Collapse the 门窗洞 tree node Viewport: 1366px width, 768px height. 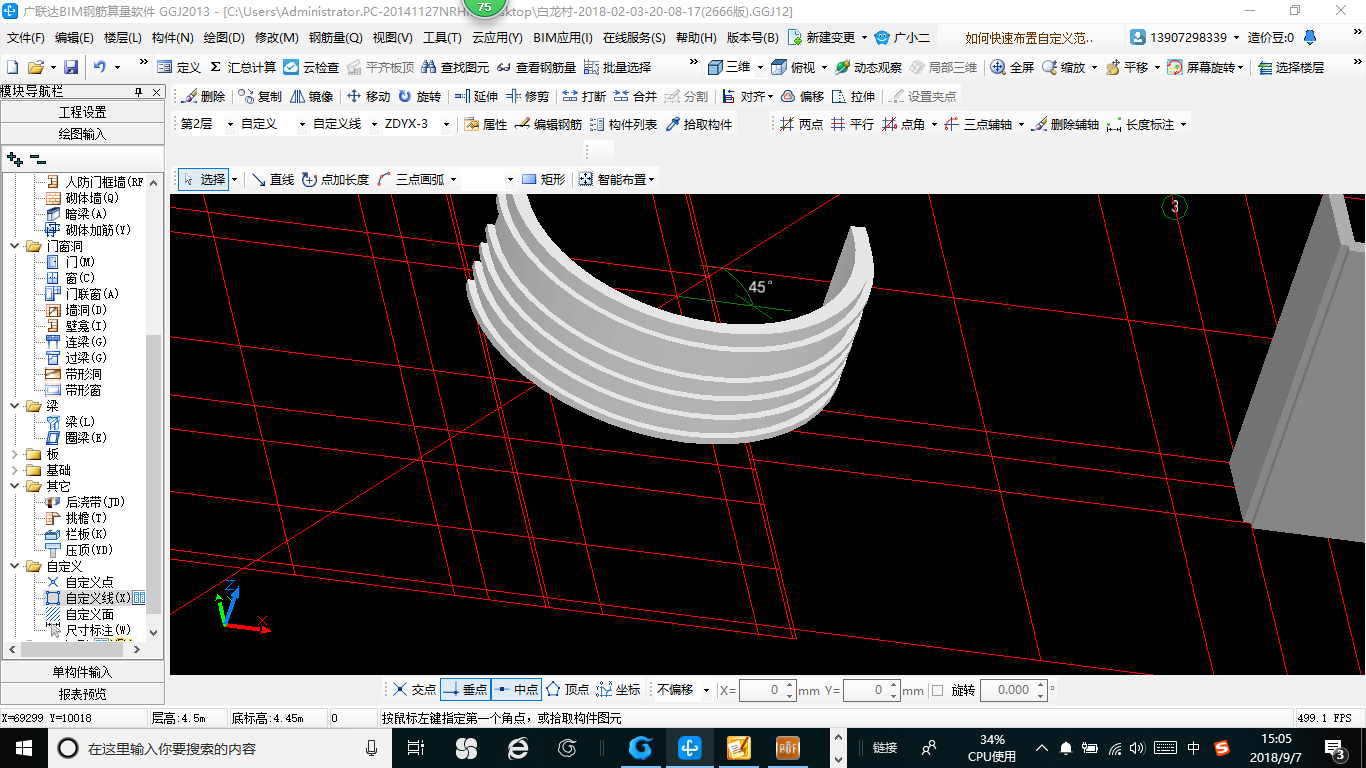[x=15, y=246]
